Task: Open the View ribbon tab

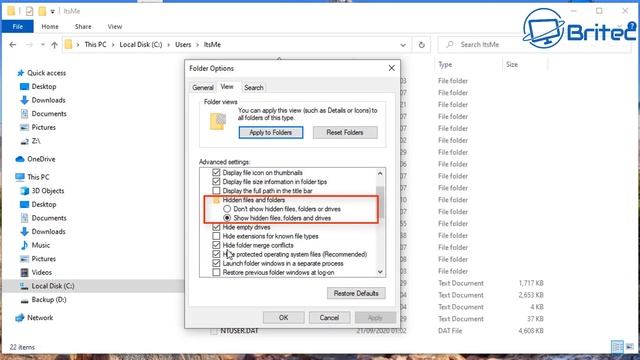Action: 115,27
